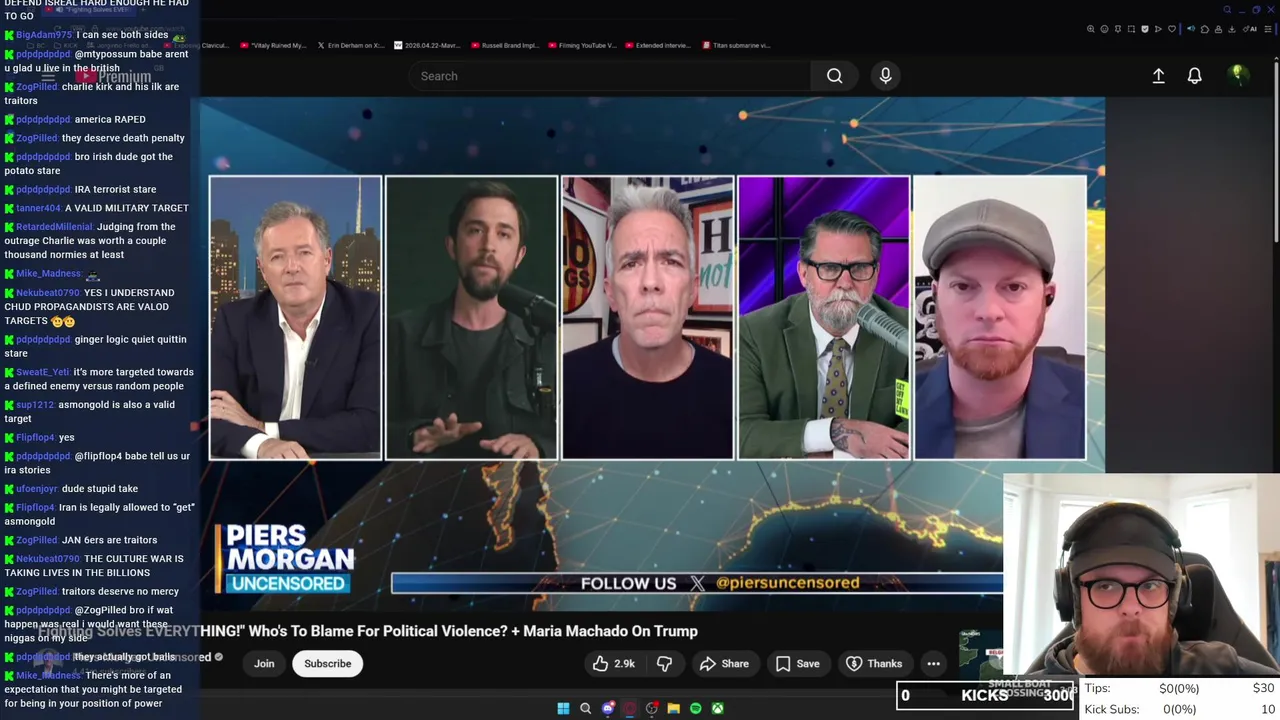Bookmark page with the heart icon
Image resolution: width=1280 pixels, height=720 pixels.
coord(1172,29)
